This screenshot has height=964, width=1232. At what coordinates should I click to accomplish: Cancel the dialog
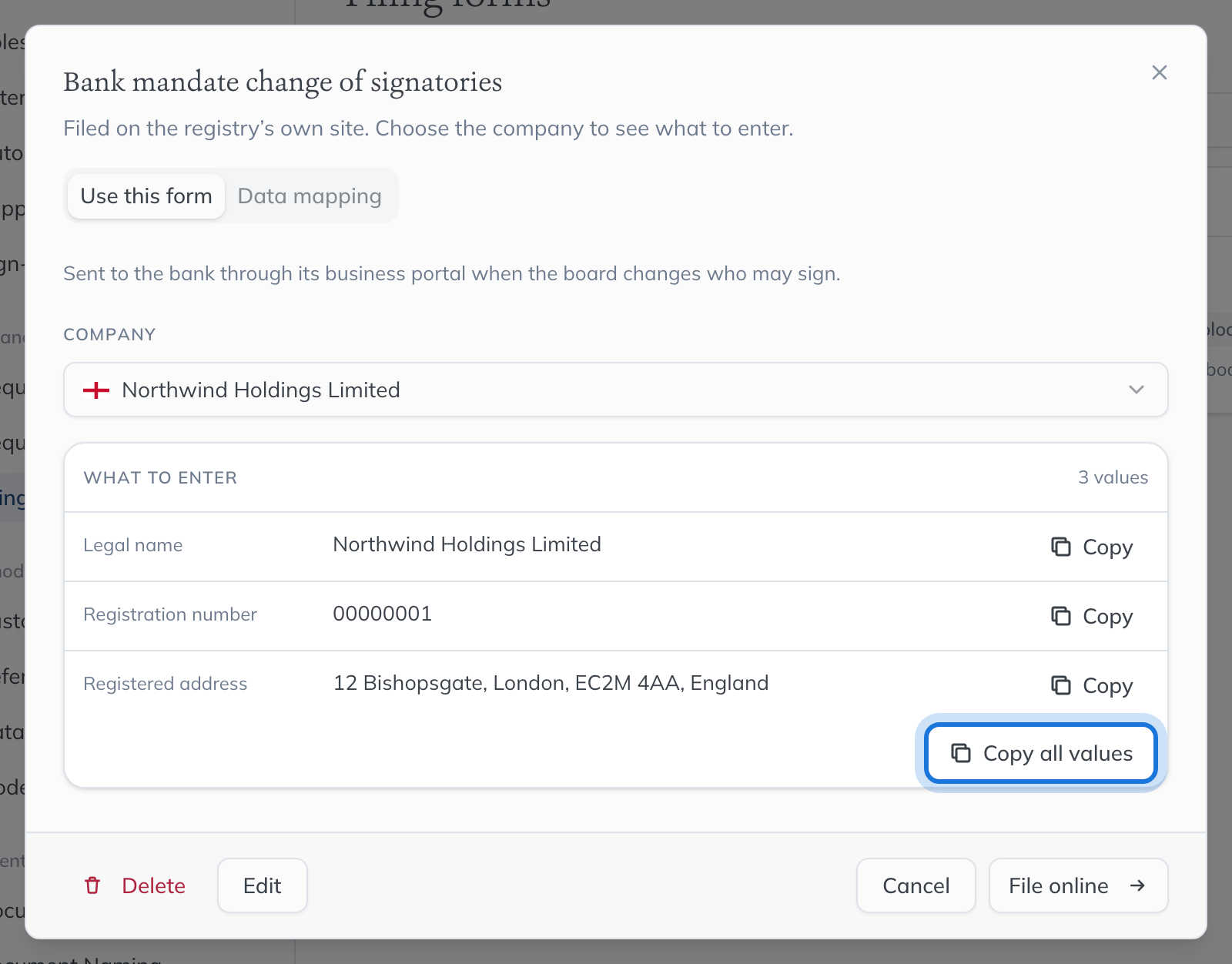[x=916, y=885]
